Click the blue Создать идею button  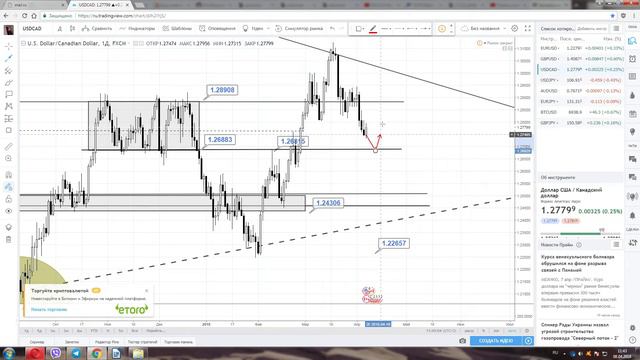coord(496,341)
